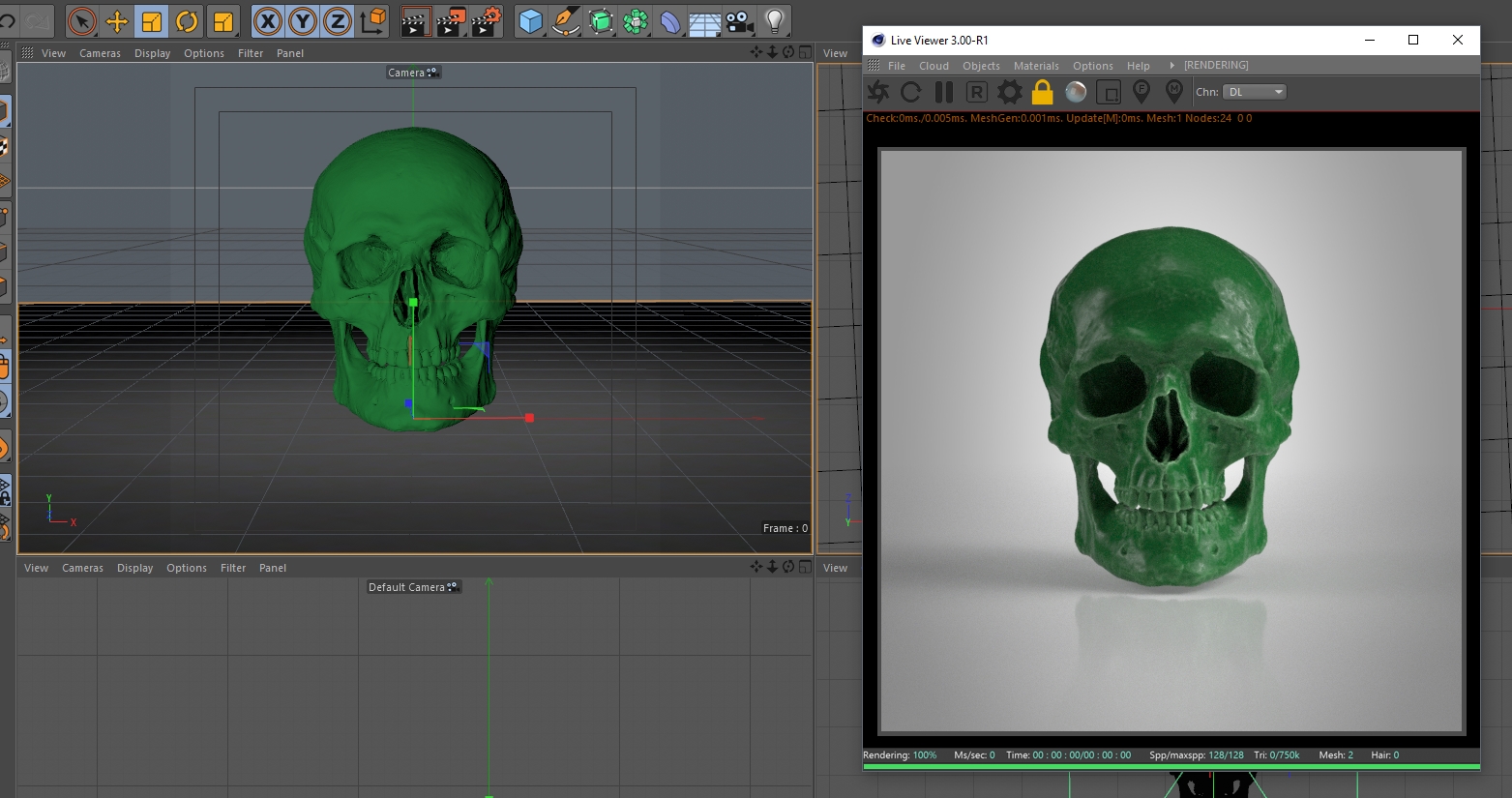This screenshot has width=1512, height=798.
Task: Select the spline Pen tool
Action: (x=566, y=21)
